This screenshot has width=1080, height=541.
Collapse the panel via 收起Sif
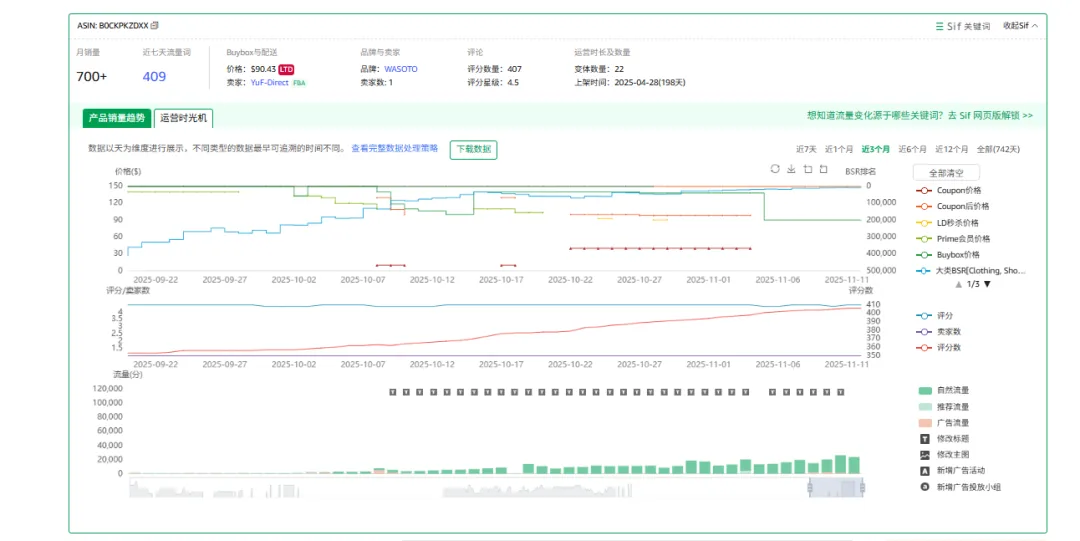pos(1020,25)
